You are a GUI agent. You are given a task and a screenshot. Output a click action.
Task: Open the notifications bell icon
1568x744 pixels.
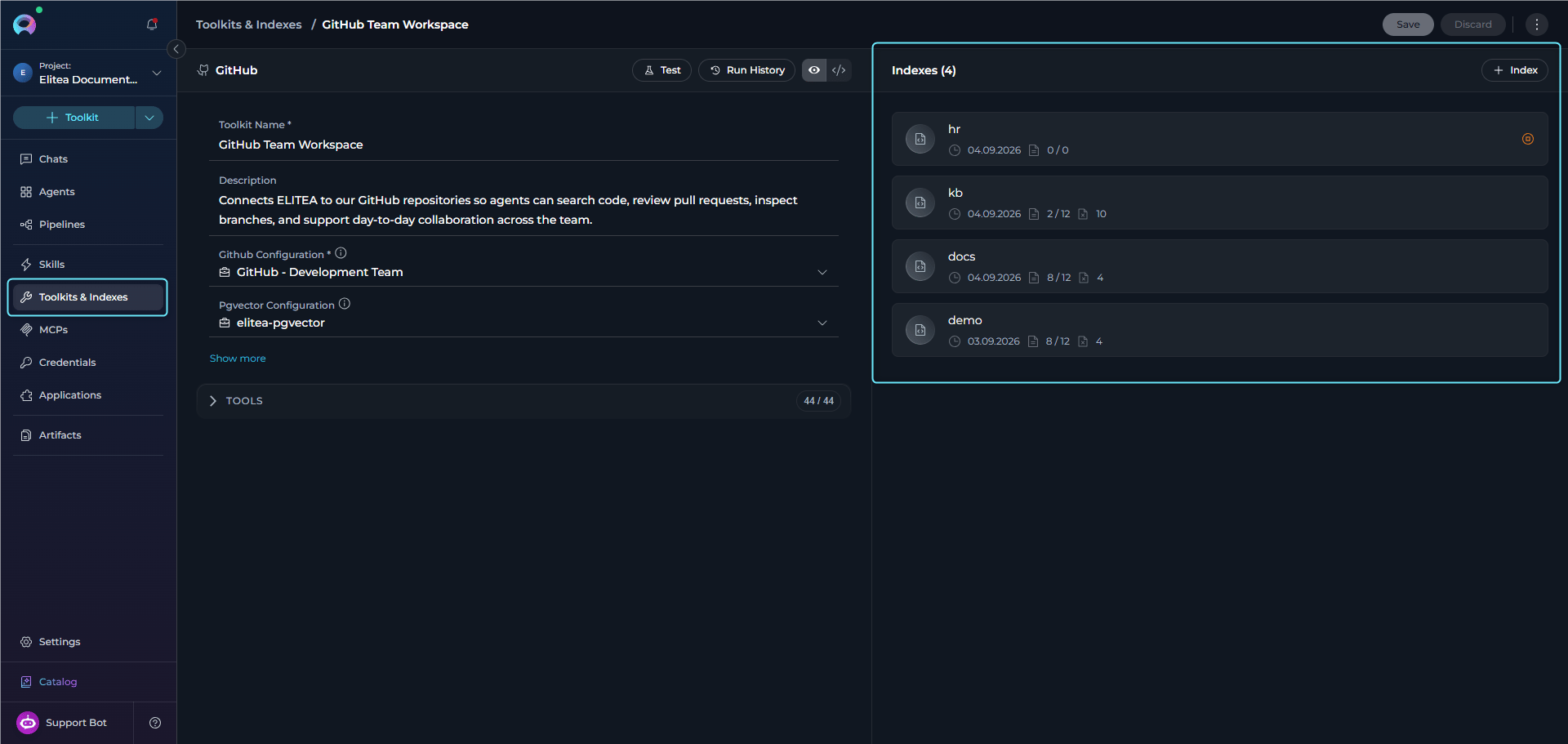tap(152, 25)
